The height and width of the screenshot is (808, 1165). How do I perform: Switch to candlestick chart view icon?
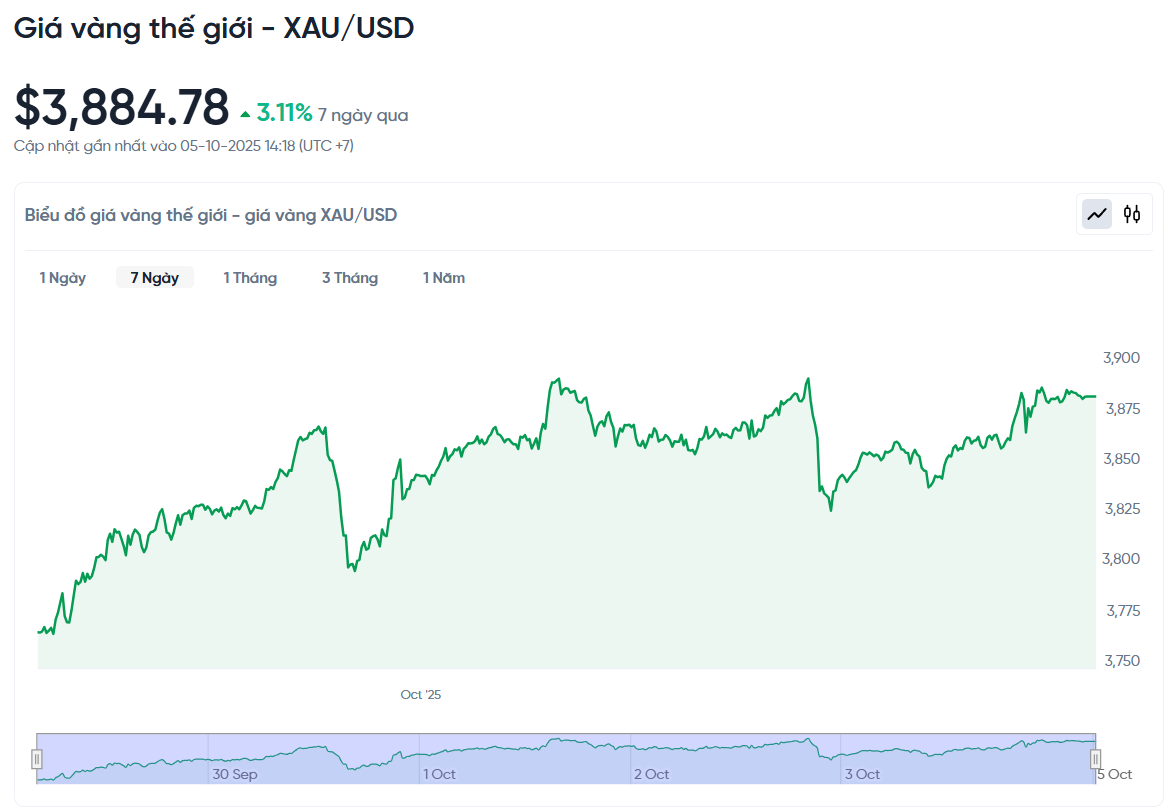click(1132, 214)
